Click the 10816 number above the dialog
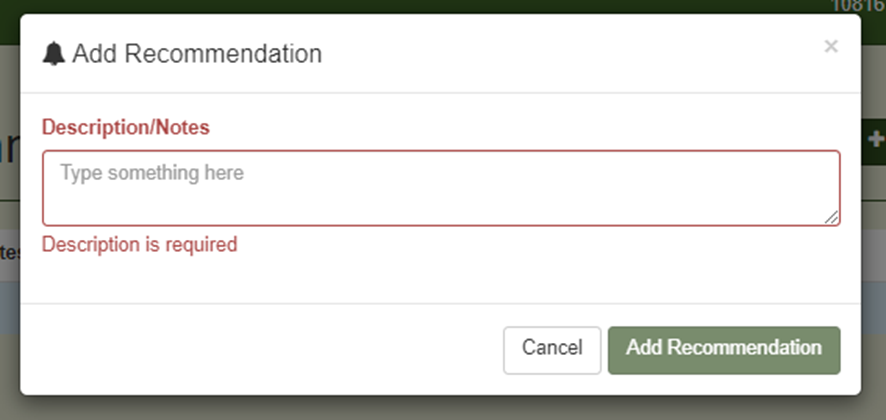 [858, 6]
